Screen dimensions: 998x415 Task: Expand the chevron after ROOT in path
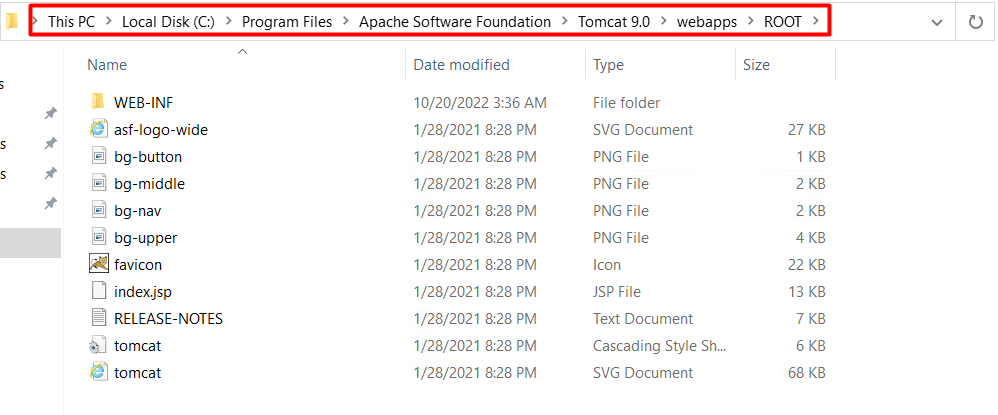point(816,22)
